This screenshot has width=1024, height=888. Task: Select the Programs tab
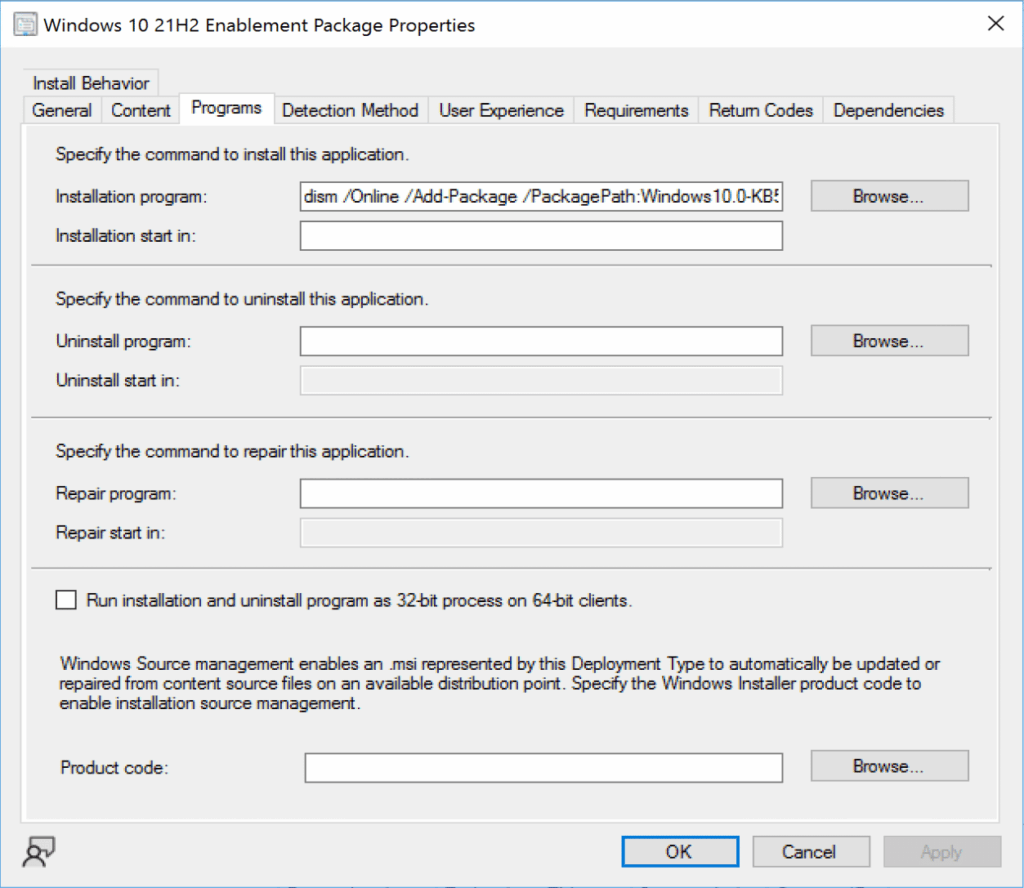226,108
